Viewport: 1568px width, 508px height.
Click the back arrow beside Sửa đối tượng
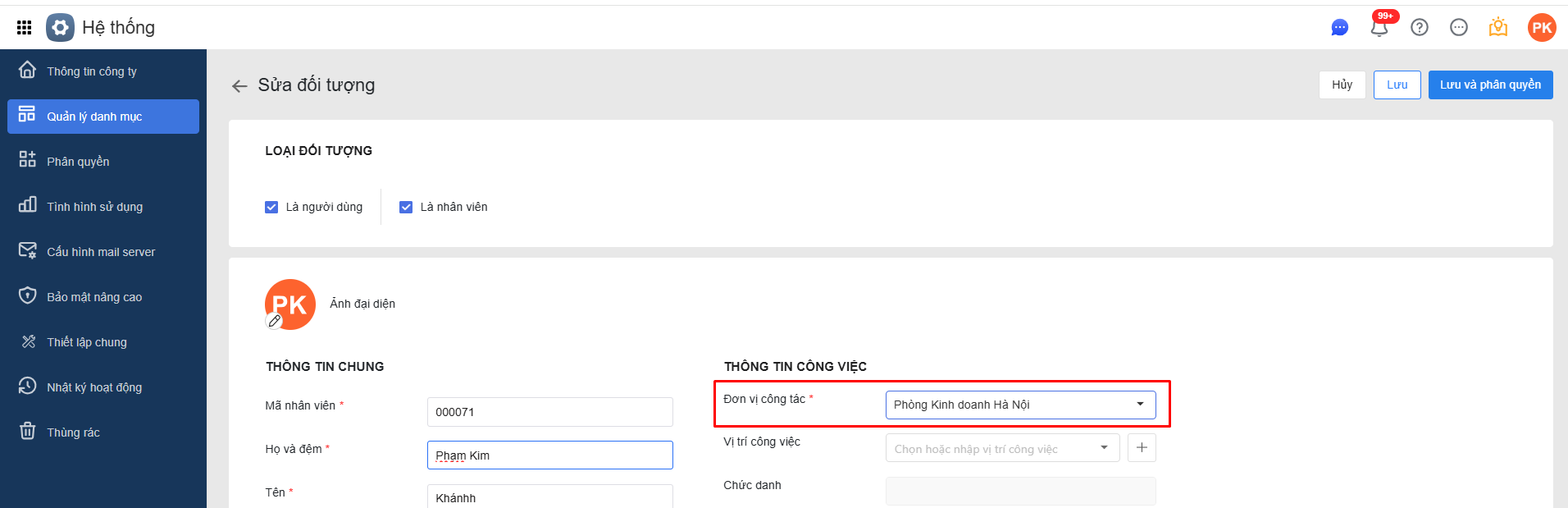click(239, 86)
